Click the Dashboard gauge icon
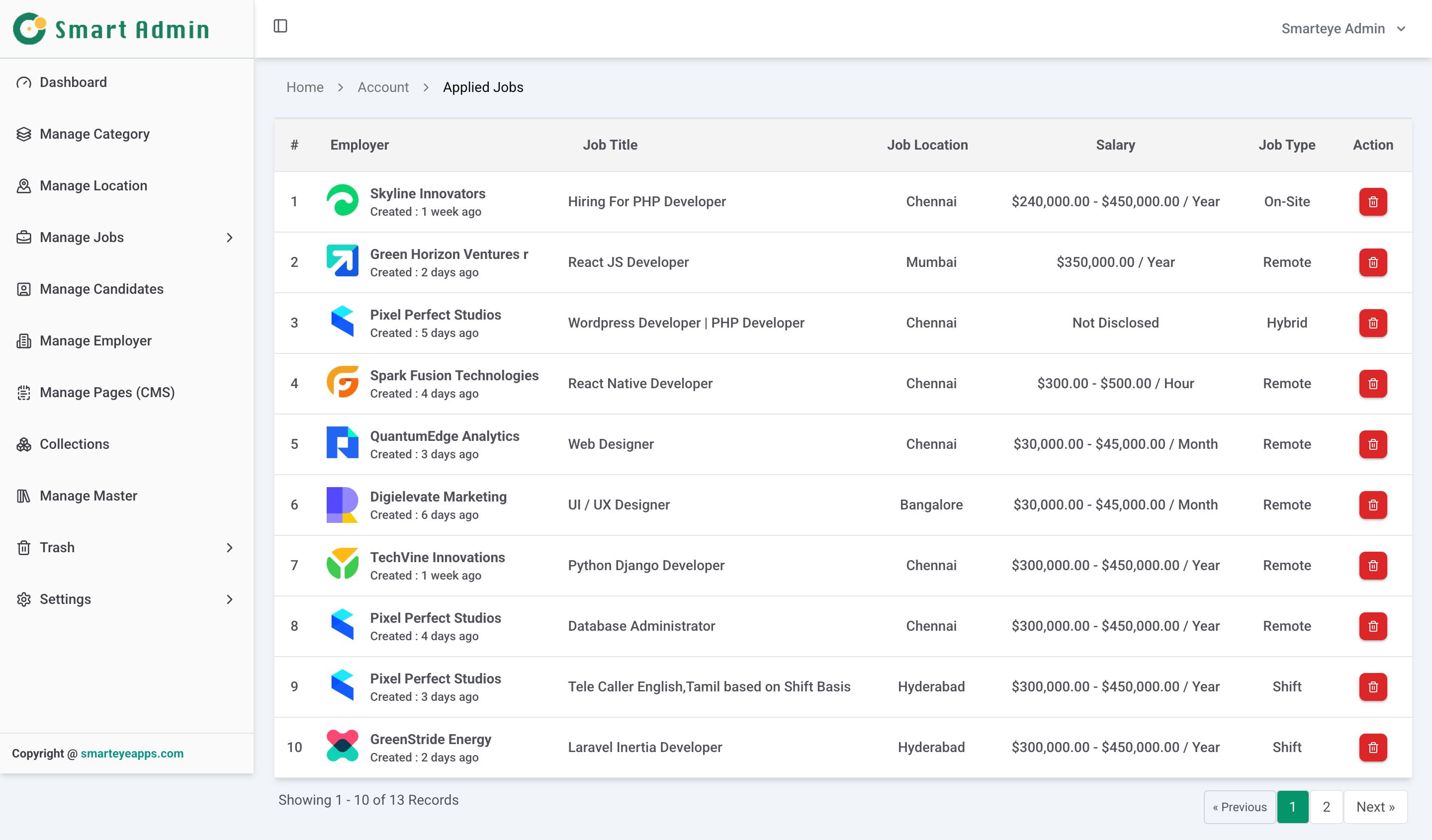Viewport: 1432px width, 840px height. 24,83
